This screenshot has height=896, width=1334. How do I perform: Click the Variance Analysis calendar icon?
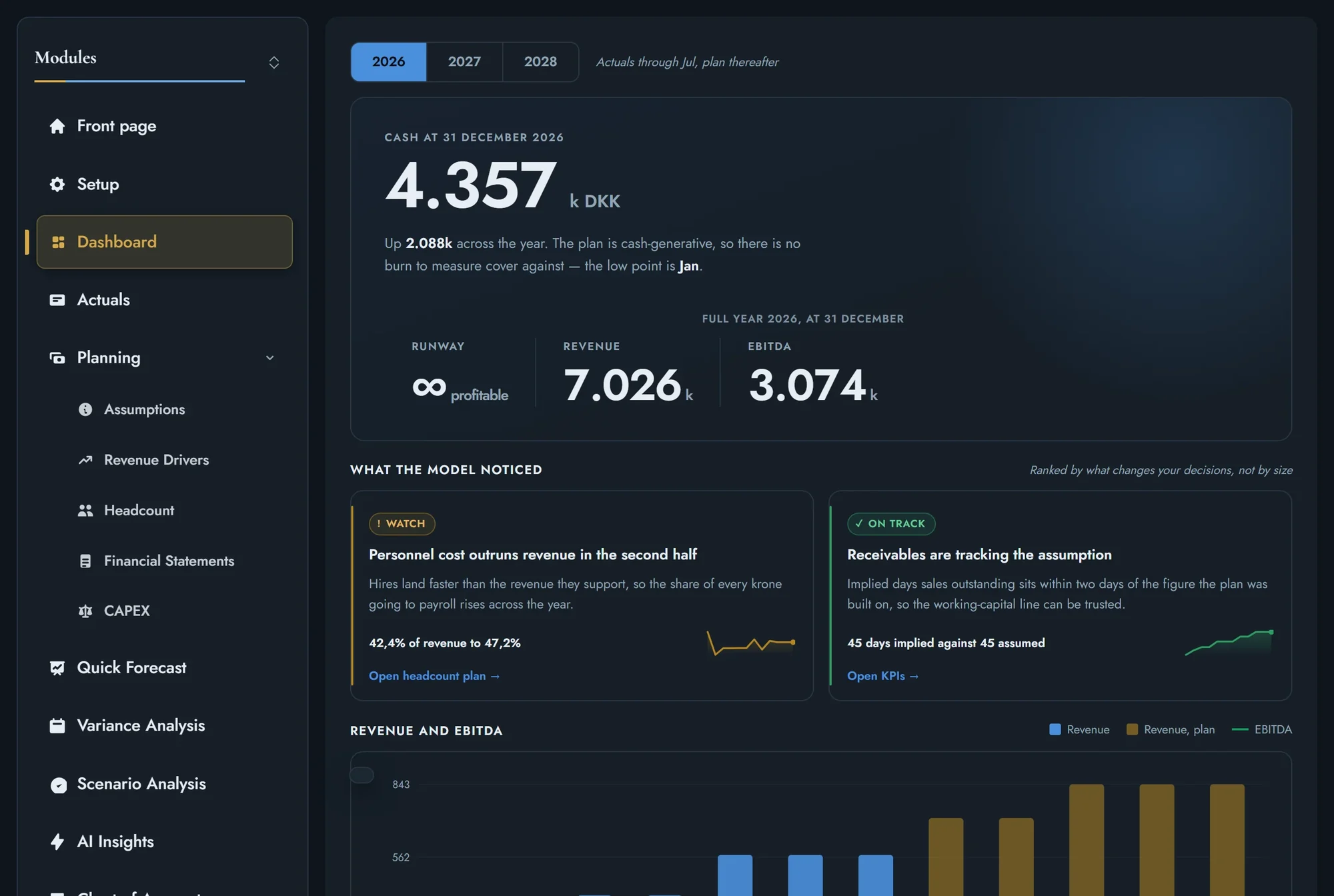[x=57, y=725]
